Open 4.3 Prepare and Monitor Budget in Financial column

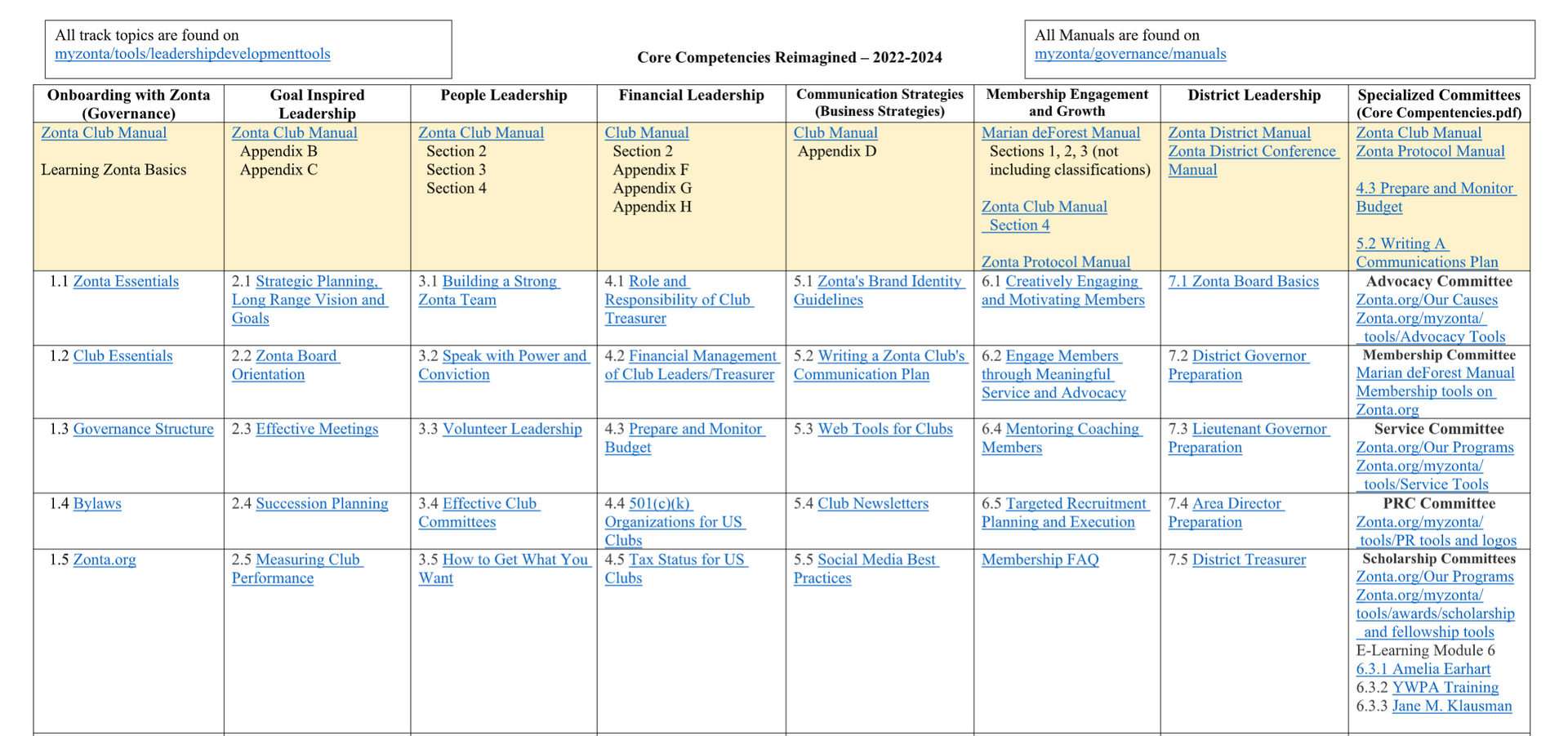[x=685, y=438]
